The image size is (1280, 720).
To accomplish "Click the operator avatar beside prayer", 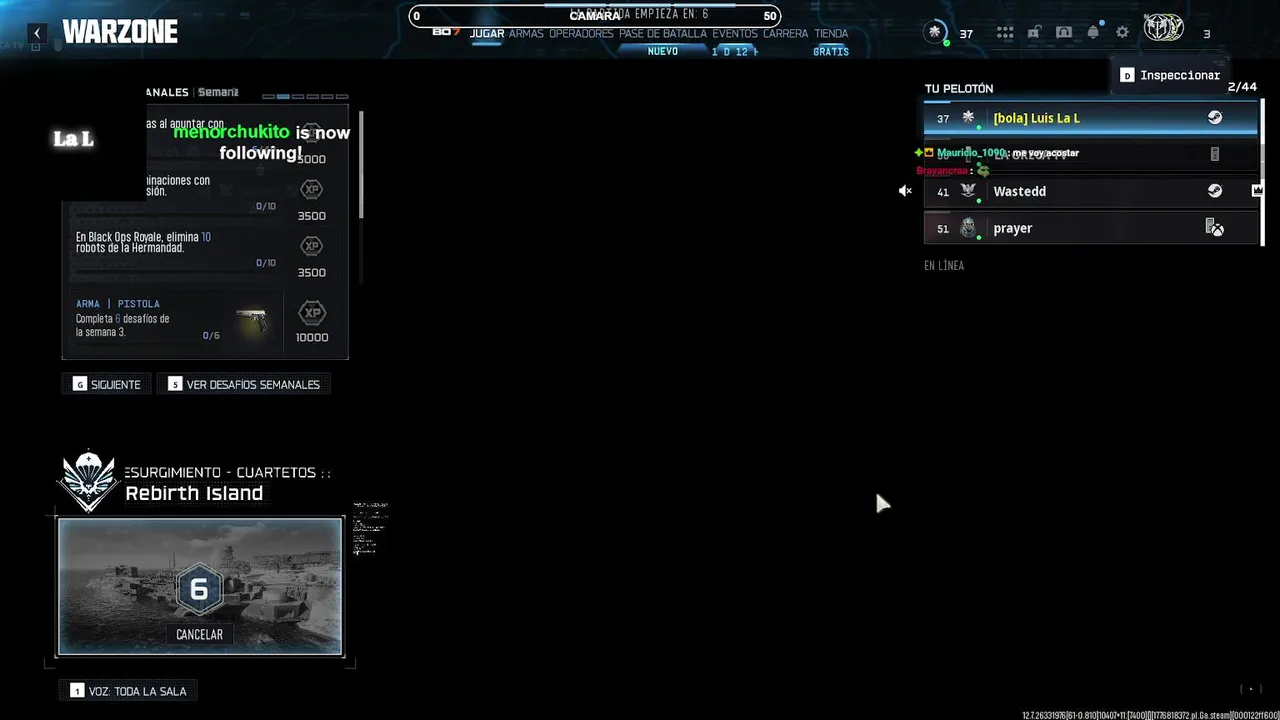I will (968, 228).
